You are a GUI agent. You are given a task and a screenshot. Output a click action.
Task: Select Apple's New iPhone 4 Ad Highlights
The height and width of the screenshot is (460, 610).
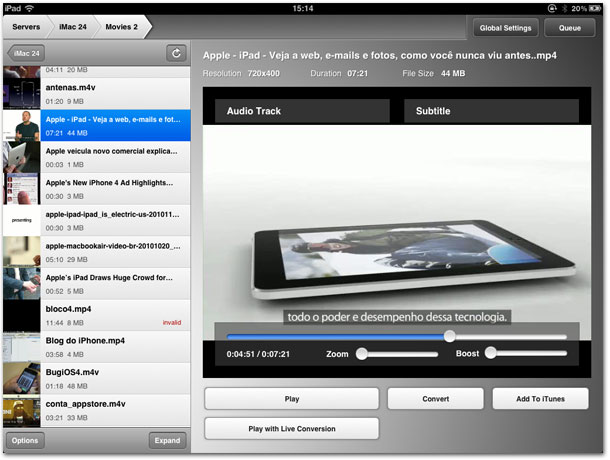tap(96, 189)
